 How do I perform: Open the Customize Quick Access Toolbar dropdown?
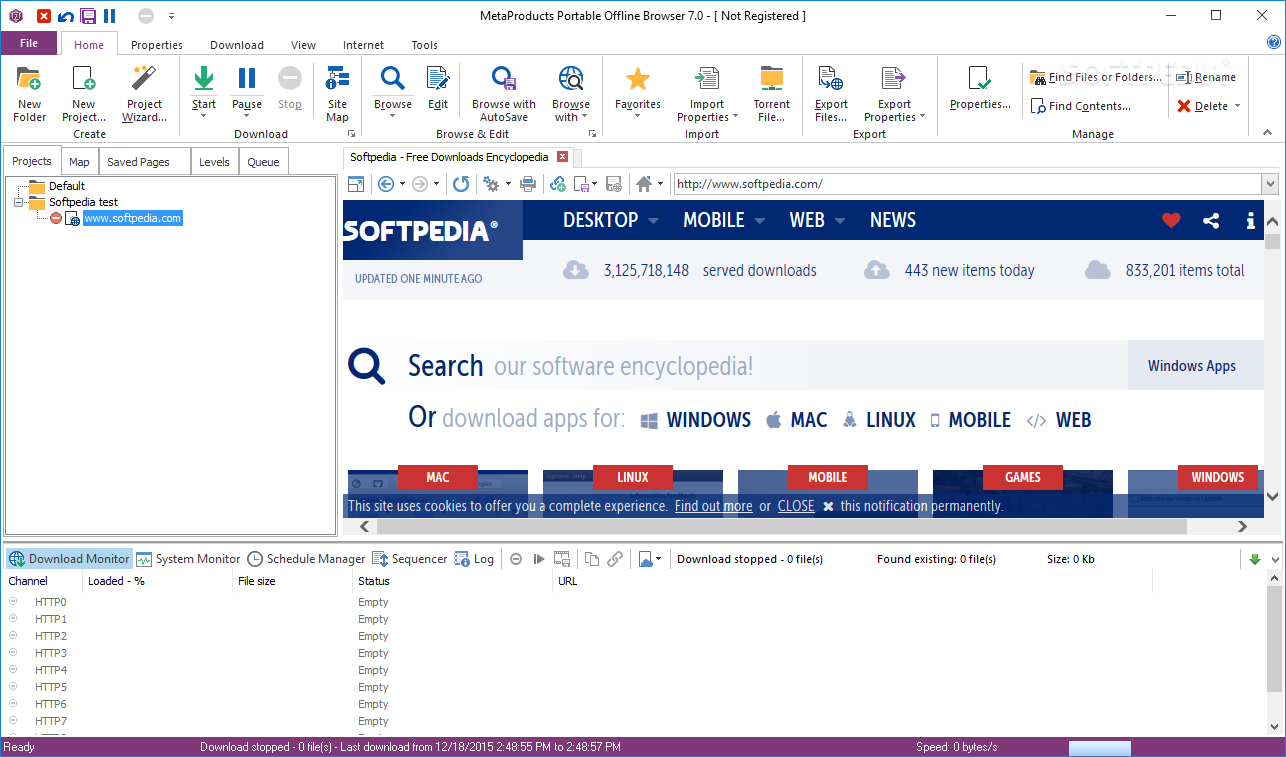coord(171,16)
